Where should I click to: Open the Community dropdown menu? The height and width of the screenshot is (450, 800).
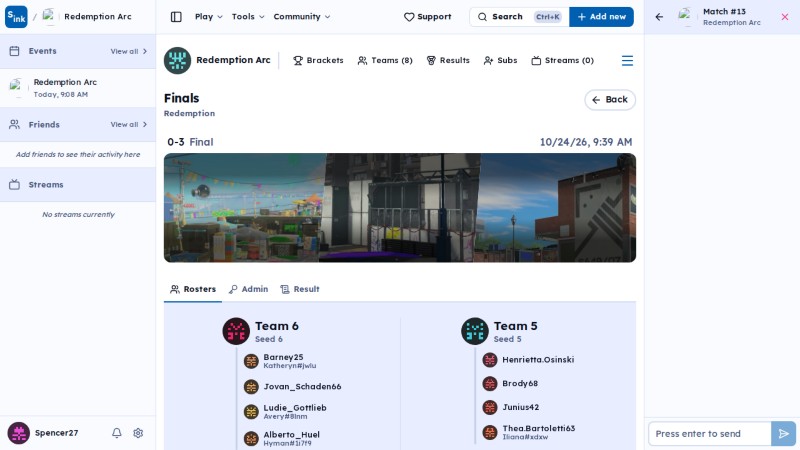coord(302,17)
